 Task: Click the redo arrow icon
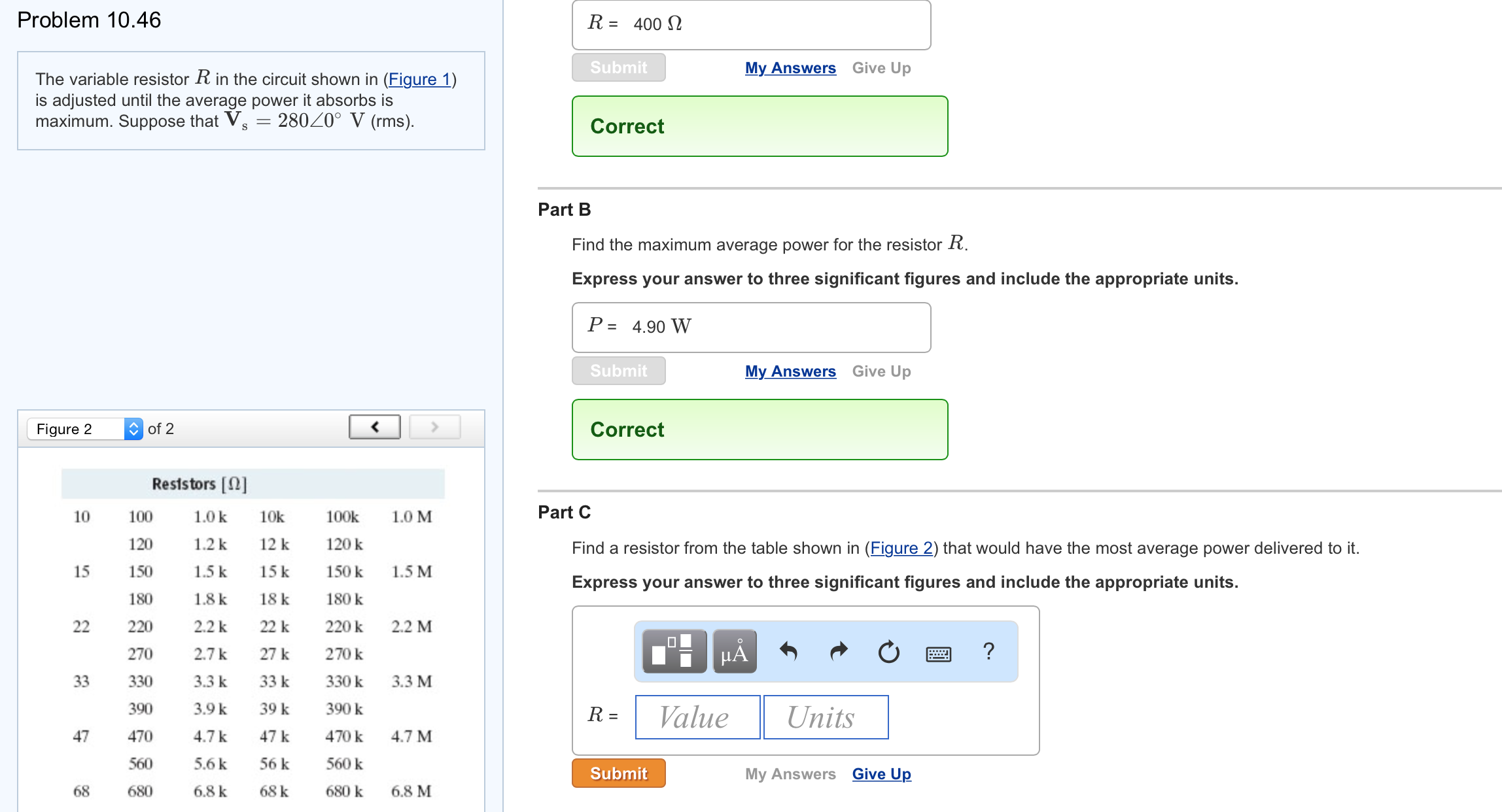838,651
